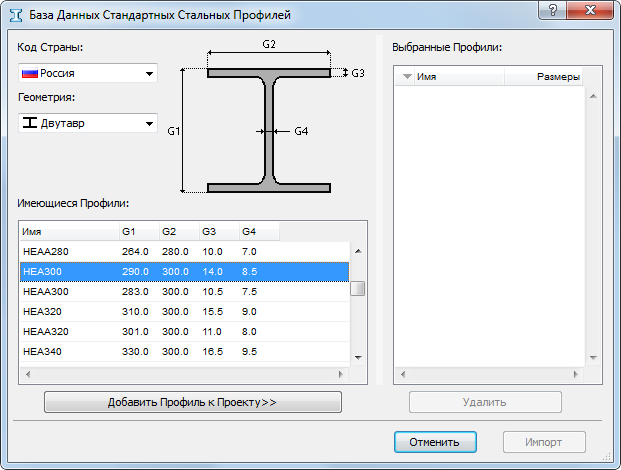Image resolution: width=621 pixels, height=470 pixels.
Task: Click the disabled Импорт button
Action: click(544, 442)
